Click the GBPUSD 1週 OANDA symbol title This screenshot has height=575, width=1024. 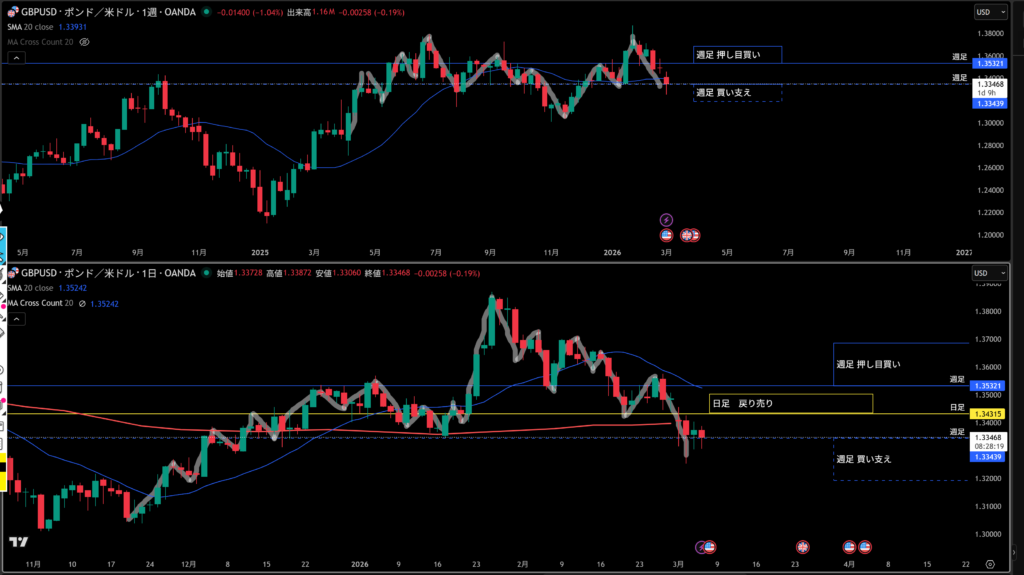tap(108, 13)
